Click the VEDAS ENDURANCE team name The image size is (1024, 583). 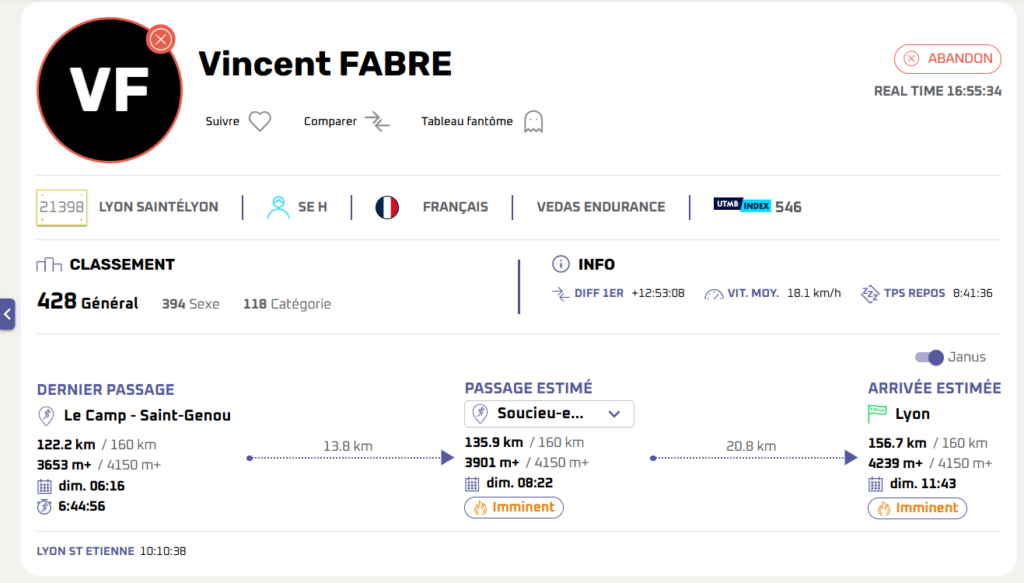pyautogui.click(x=600, y=207)
